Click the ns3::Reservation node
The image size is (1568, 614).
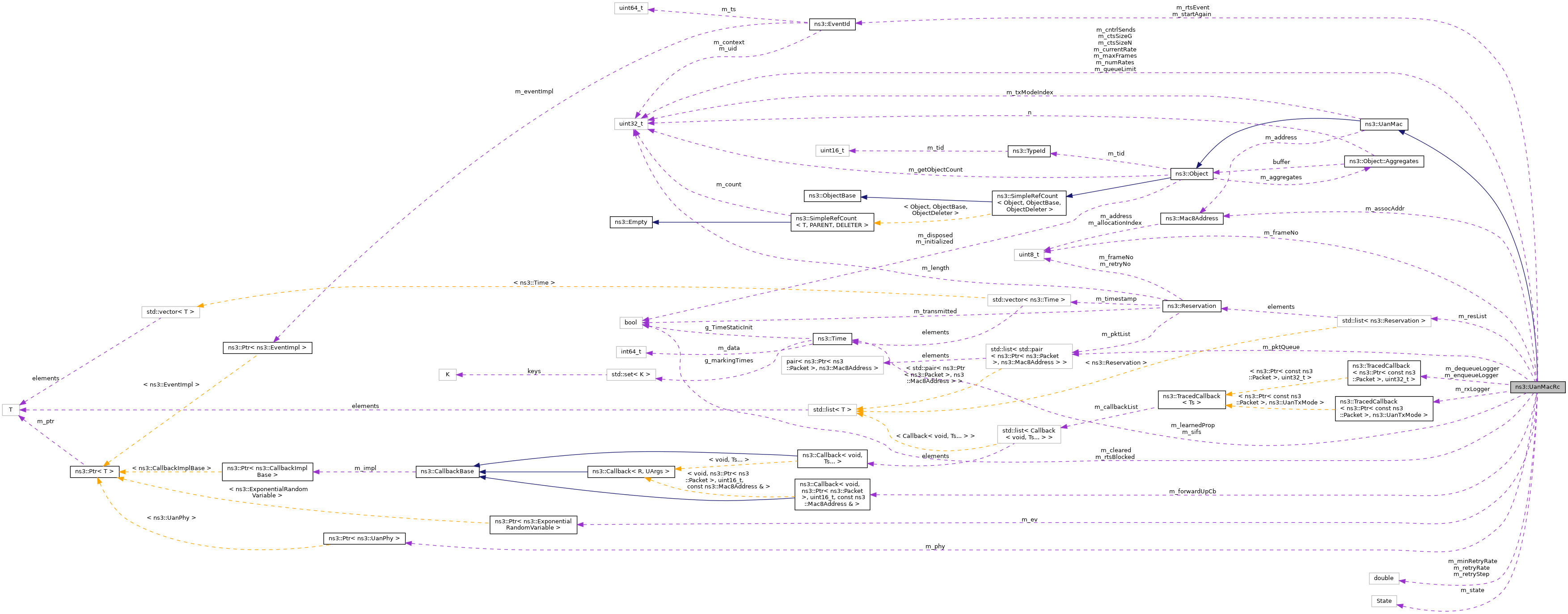coord(1191,306)
